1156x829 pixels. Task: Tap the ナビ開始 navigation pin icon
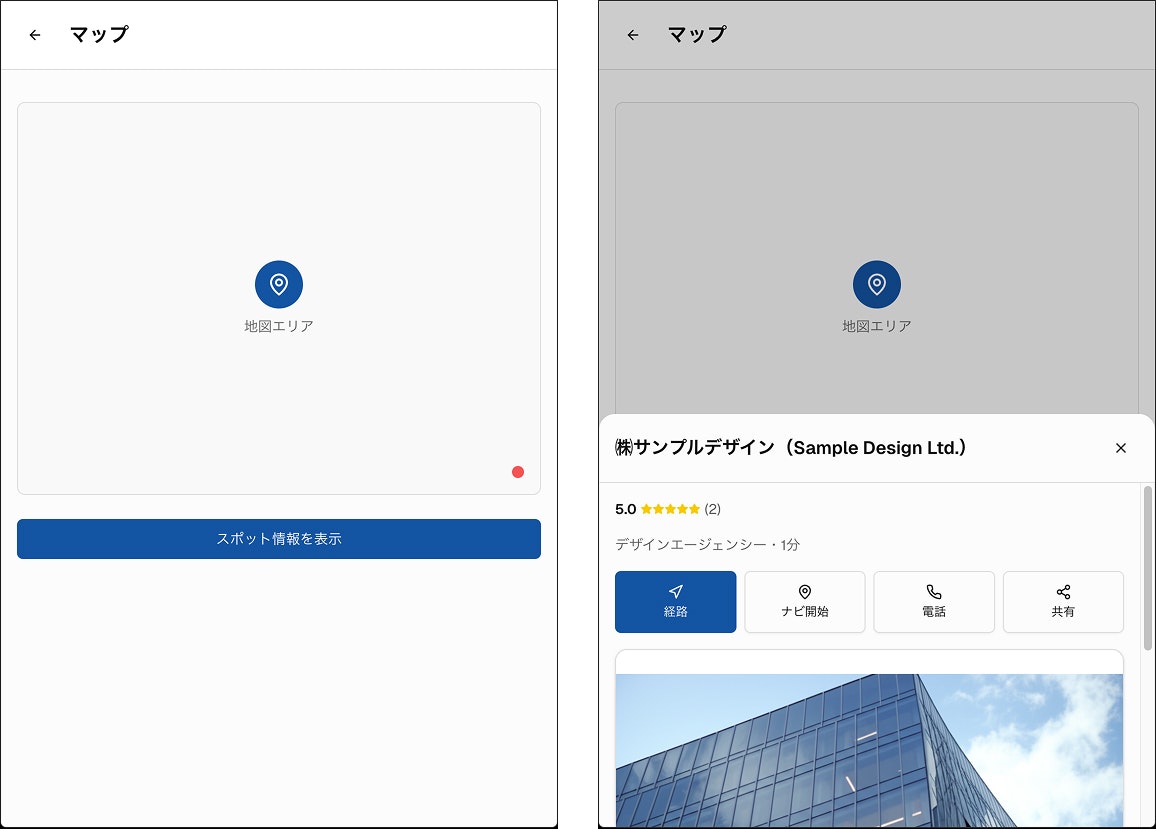click(804, 592)
